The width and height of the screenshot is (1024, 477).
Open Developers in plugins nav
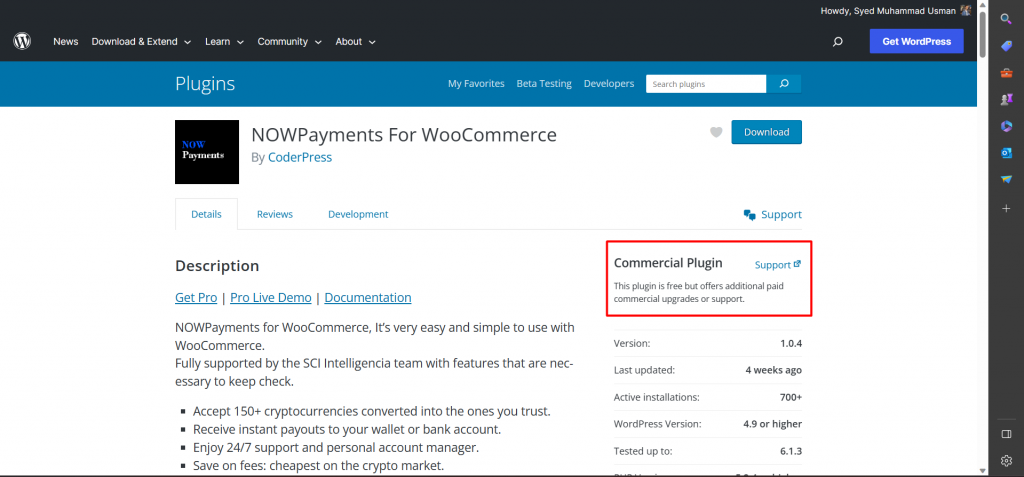pyautogui.click(x=609, y=84)
